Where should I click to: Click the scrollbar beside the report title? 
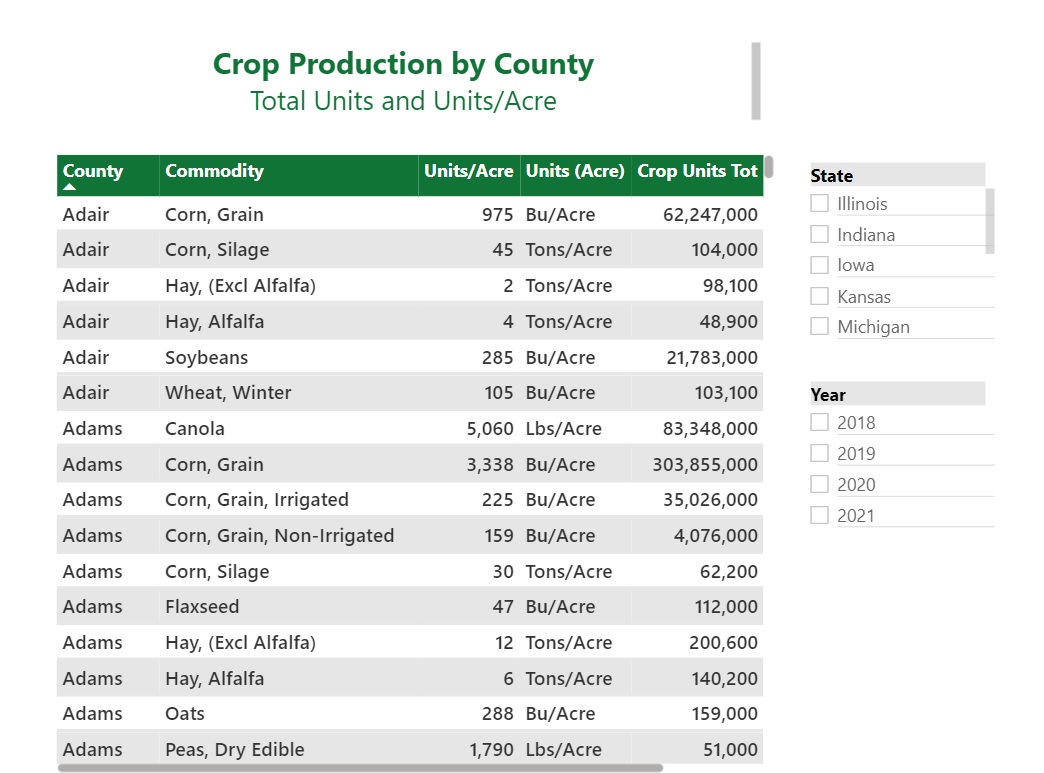[x=756, y=80]
